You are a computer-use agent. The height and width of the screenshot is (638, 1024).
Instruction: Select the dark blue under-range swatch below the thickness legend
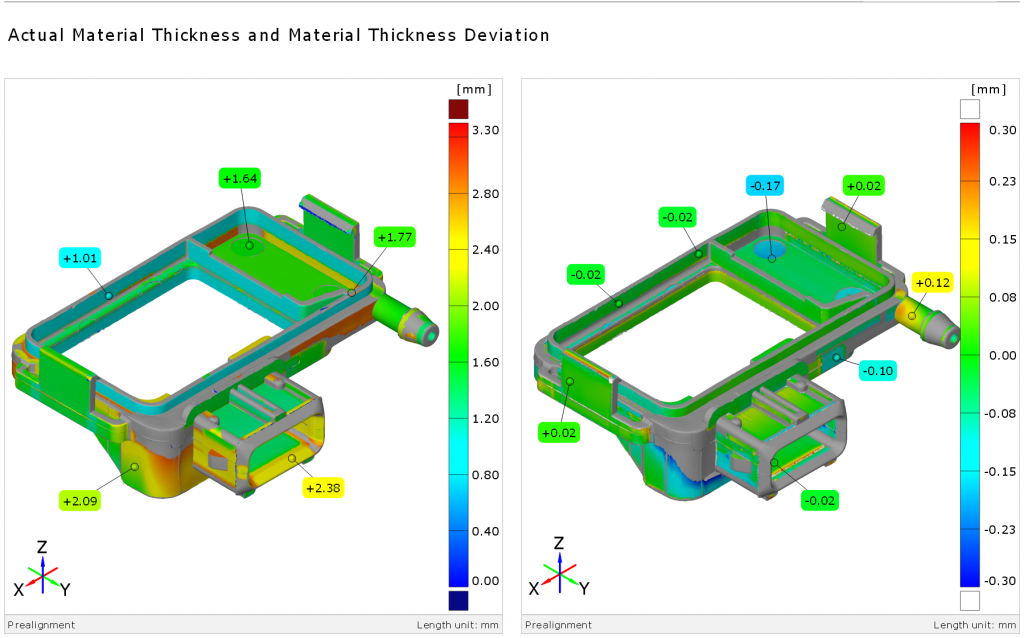pos(458,600)
